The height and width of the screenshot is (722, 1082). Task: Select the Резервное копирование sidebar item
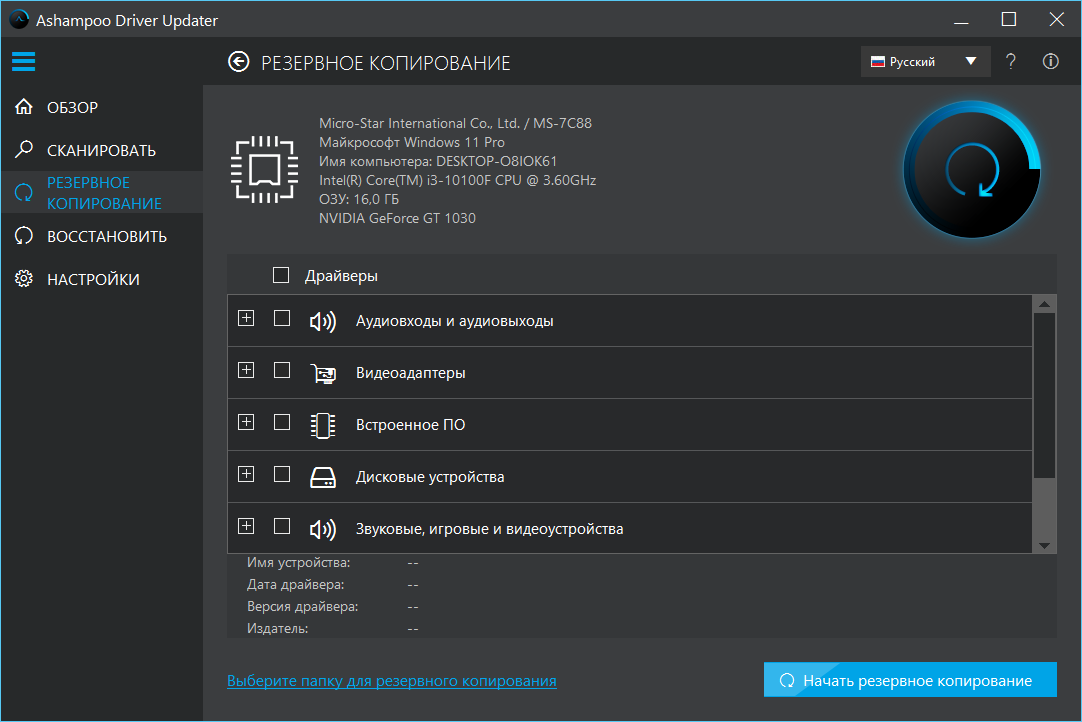pos(102,193)
